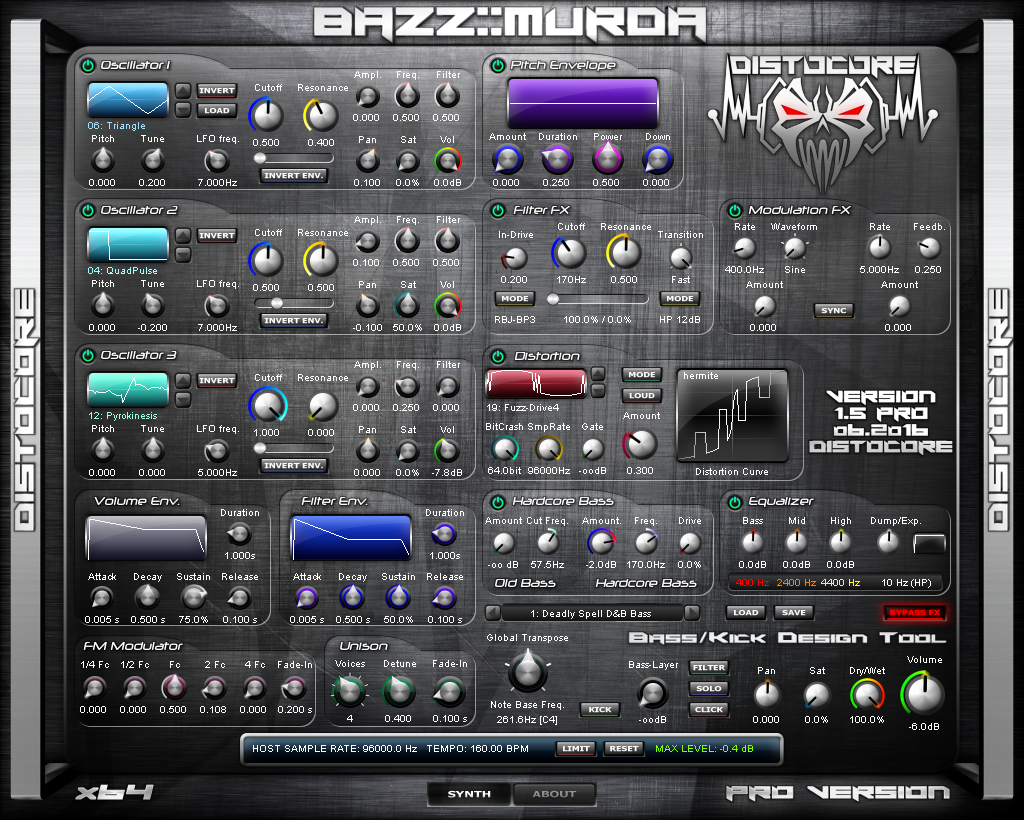Click the Global Transpose knob
Viewport: 1024px width, 820px height.
[x=527, y=671]
